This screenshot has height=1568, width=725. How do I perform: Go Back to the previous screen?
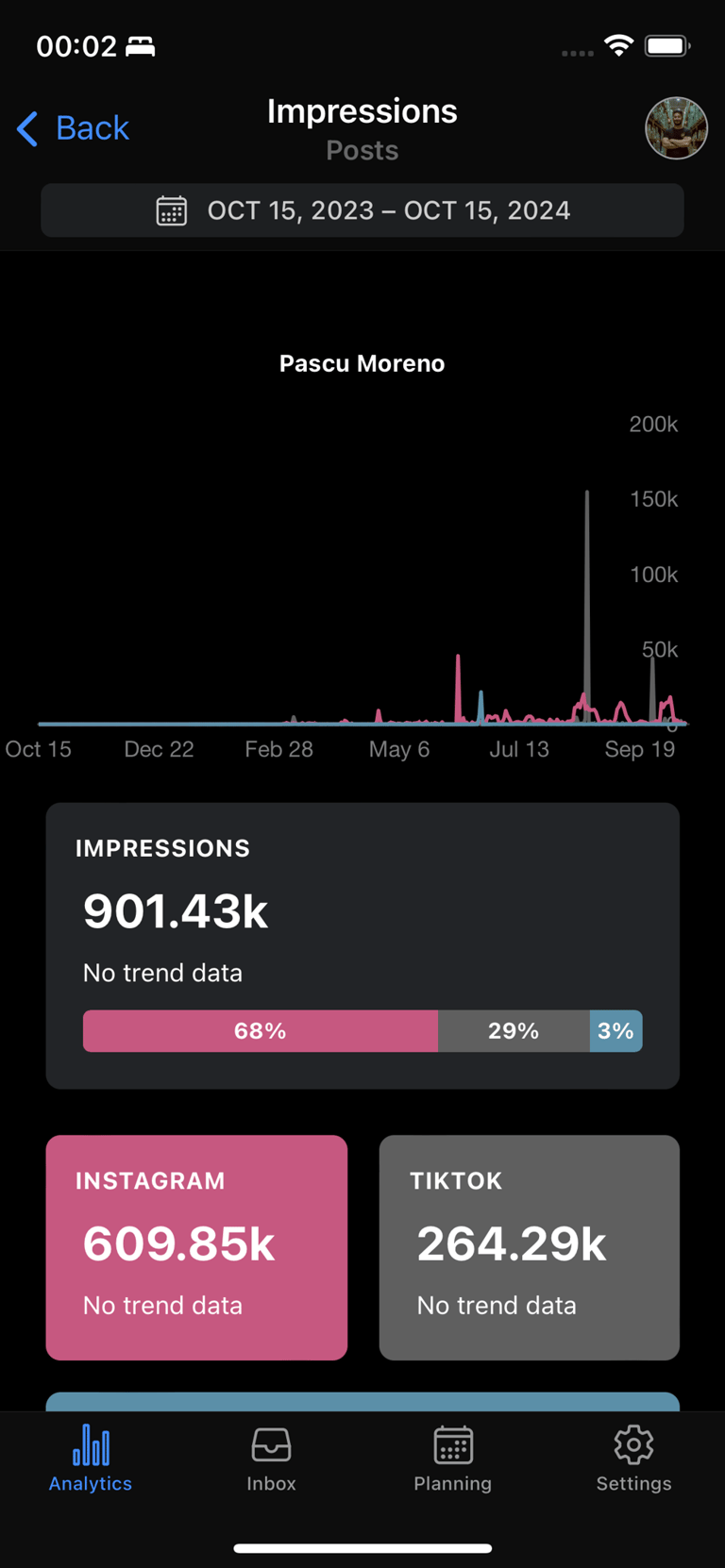tap(73, 128)
